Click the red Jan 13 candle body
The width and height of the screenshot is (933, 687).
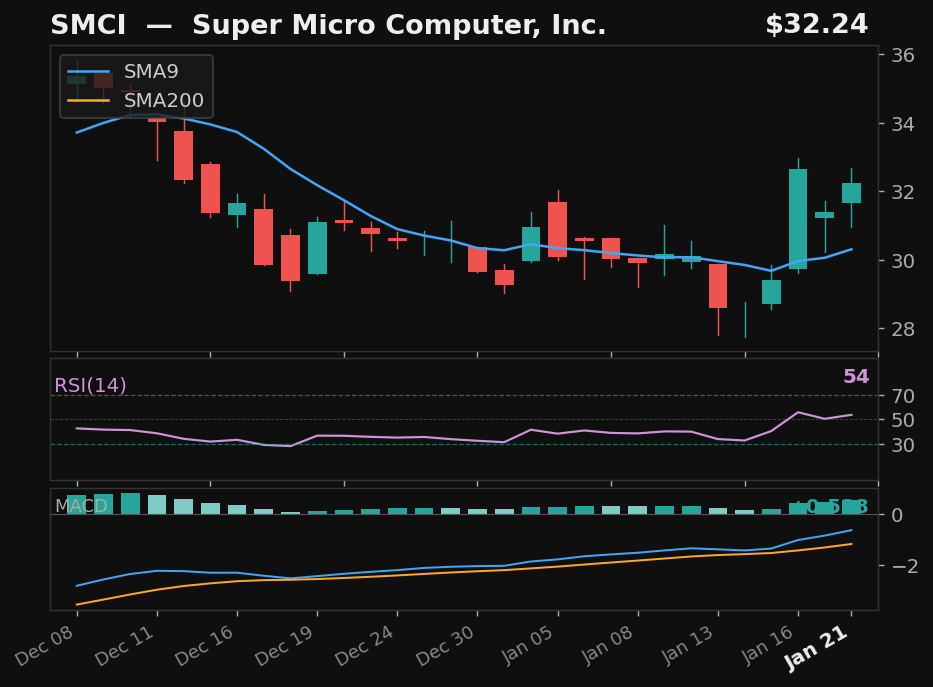[718, 286]
